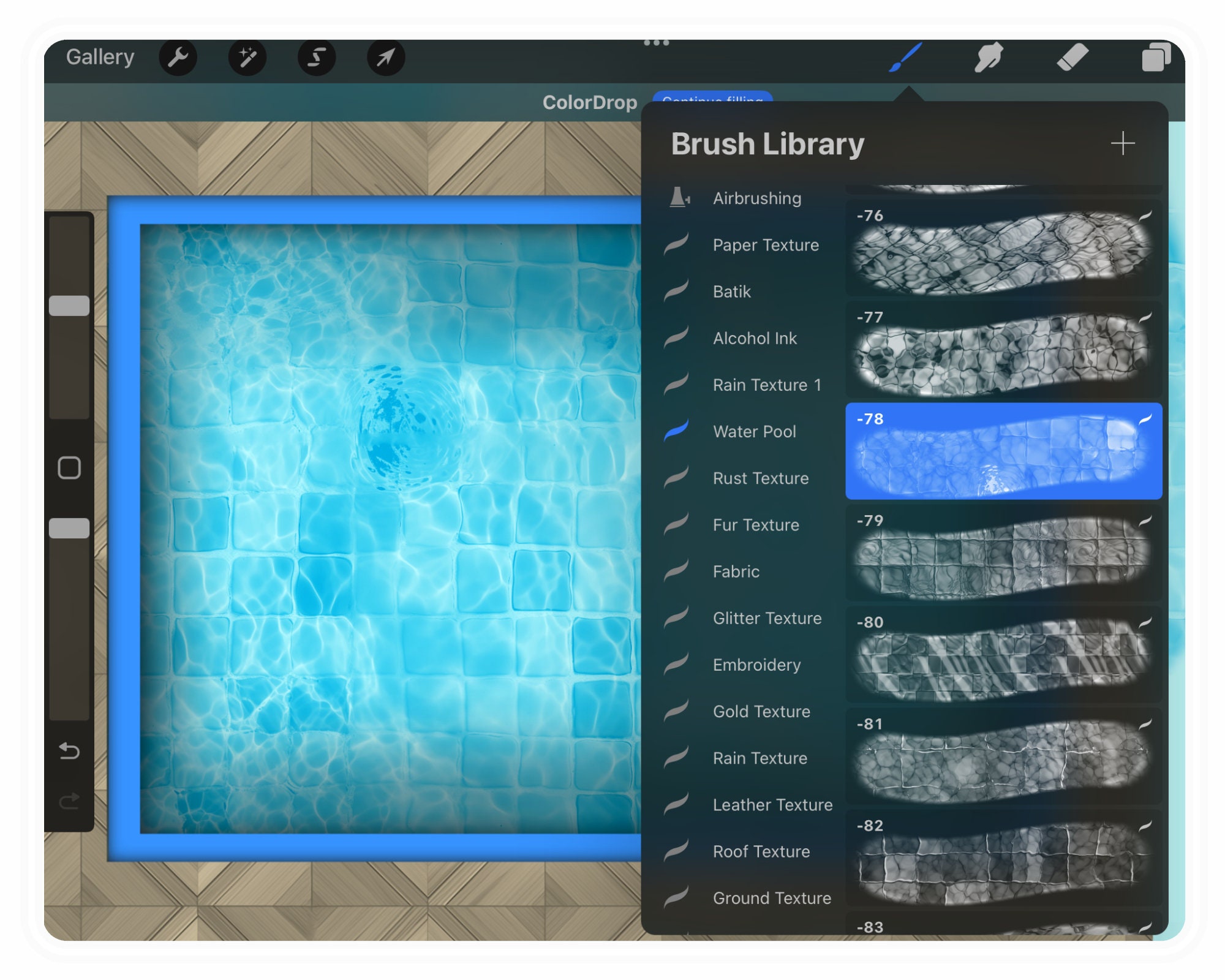Open the Actions menu wrench icon

pyautogui.click(x=179, y=57)
